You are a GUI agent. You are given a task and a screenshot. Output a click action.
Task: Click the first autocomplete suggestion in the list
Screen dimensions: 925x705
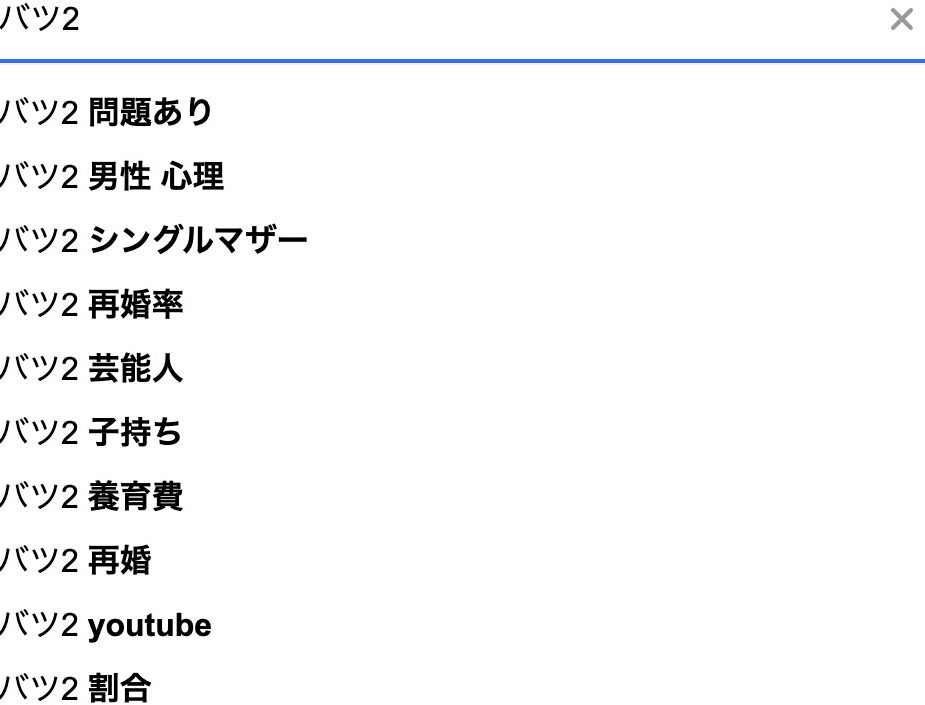coord(106,113)
